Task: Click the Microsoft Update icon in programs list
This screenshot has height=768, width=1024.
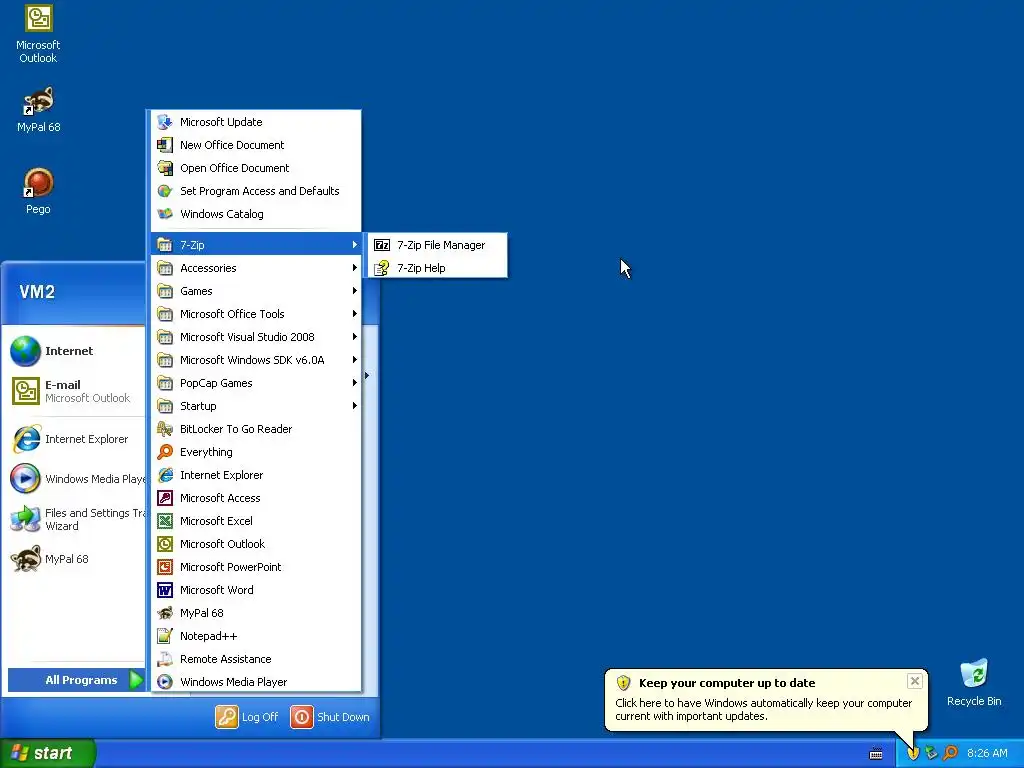Action: click(x=165, y=122)
